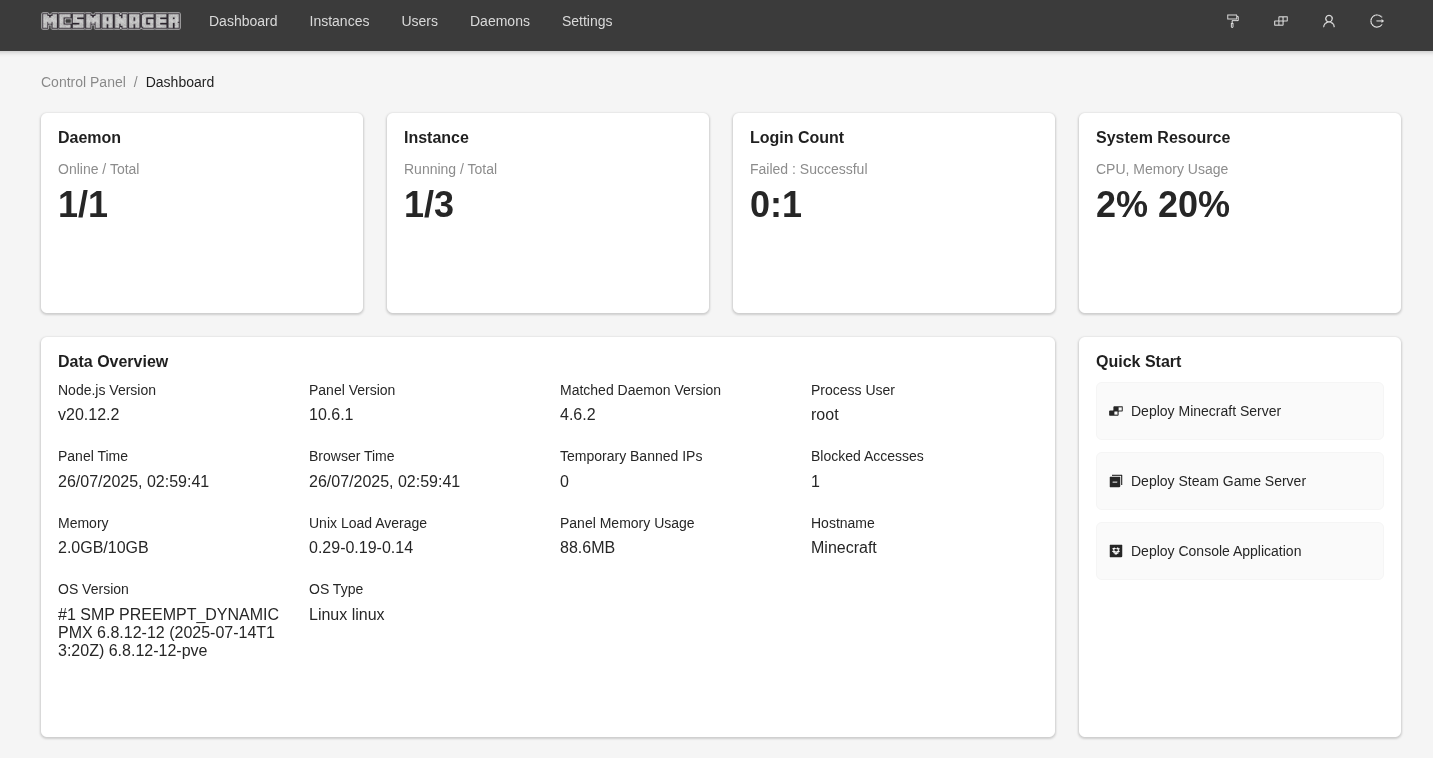Open the Users menu
This screenshot has height=758, width=1433.
click(x=419, y=21)
